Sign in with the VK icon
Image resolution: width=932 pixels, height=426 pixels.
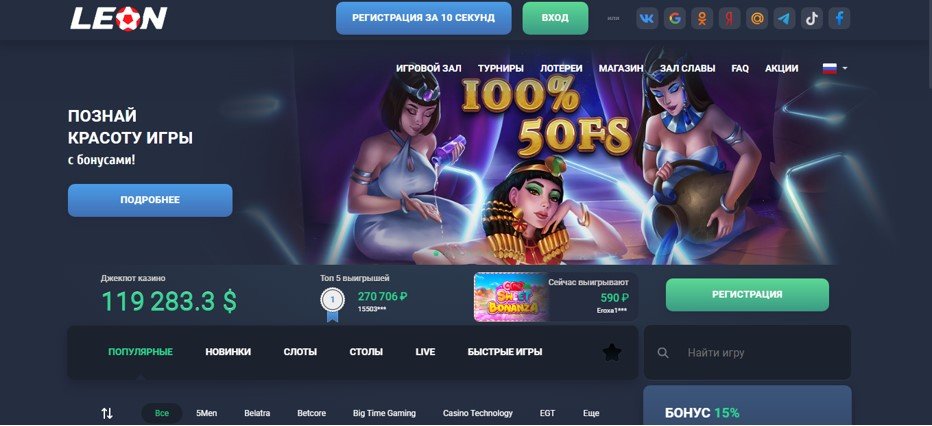coord(647,18)
